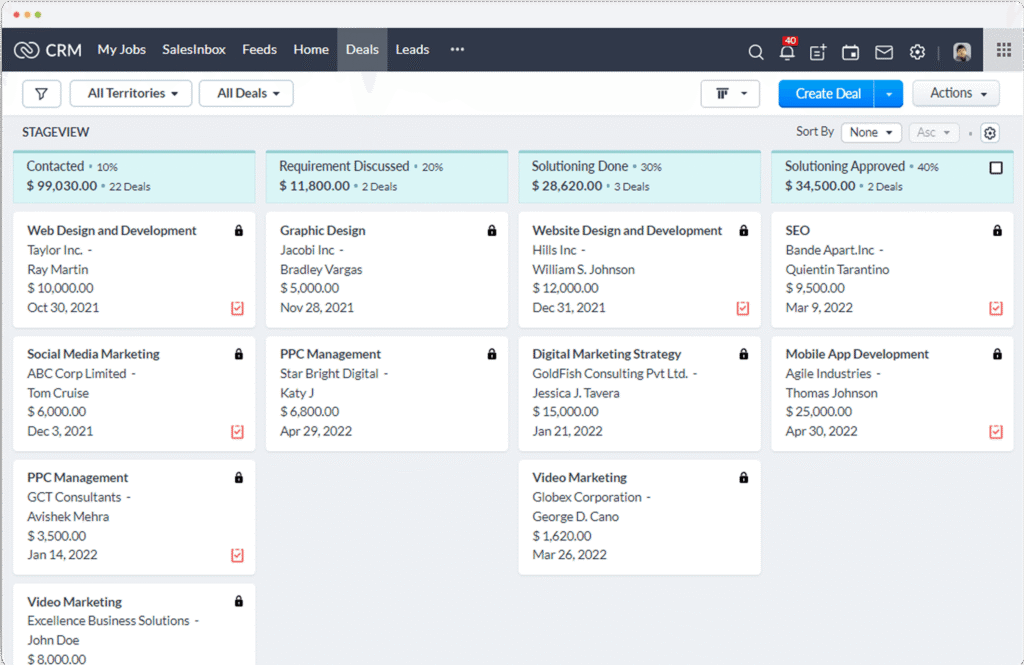Click account GoldFish Consulting Pvt Ltd.

610,374
